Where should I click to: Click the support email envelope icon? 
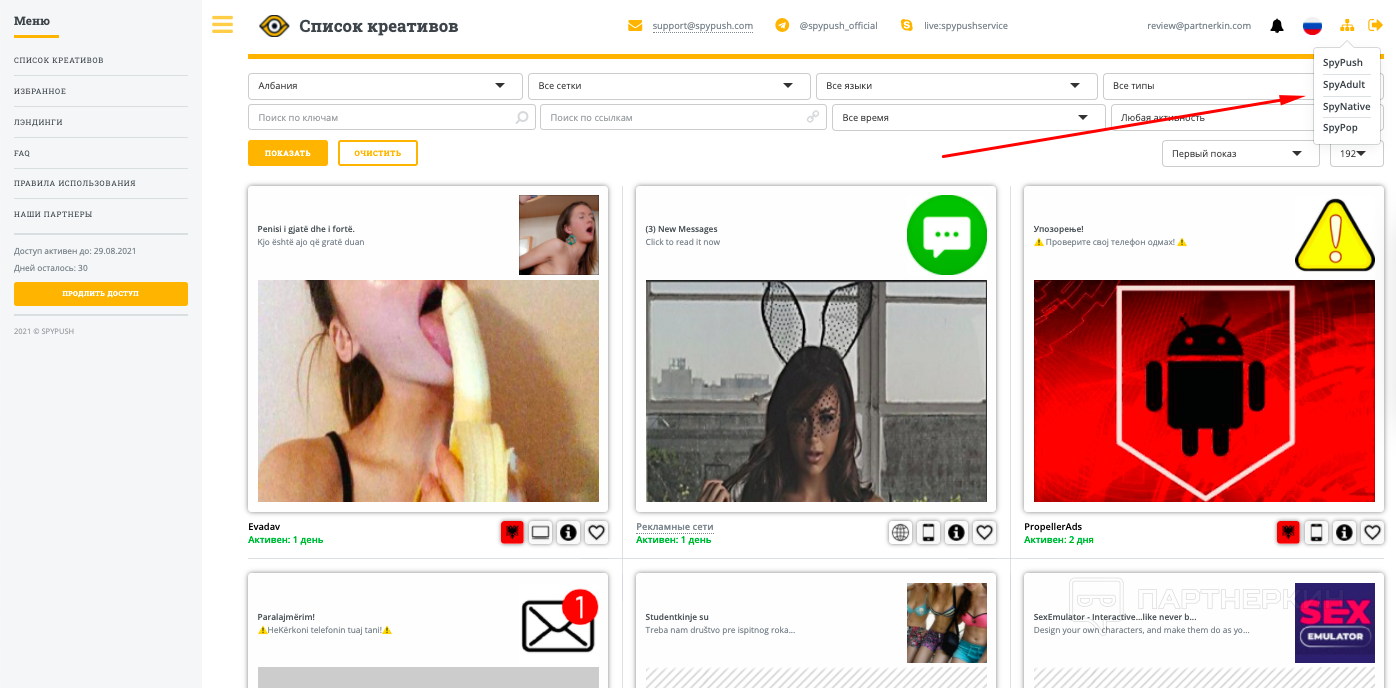point(634,26)
